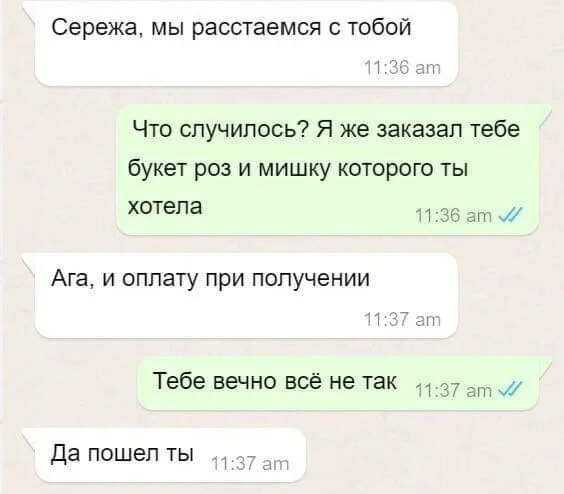Click the 11:36 am timestamp in green bubble
The image size is (564, 494).
pos(454,216)
